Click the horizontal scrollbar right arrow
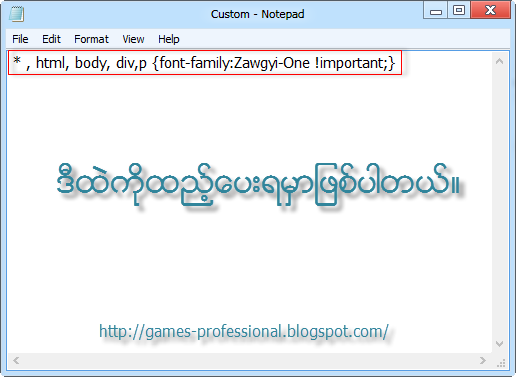516x377 pixels. pos(483,360)
